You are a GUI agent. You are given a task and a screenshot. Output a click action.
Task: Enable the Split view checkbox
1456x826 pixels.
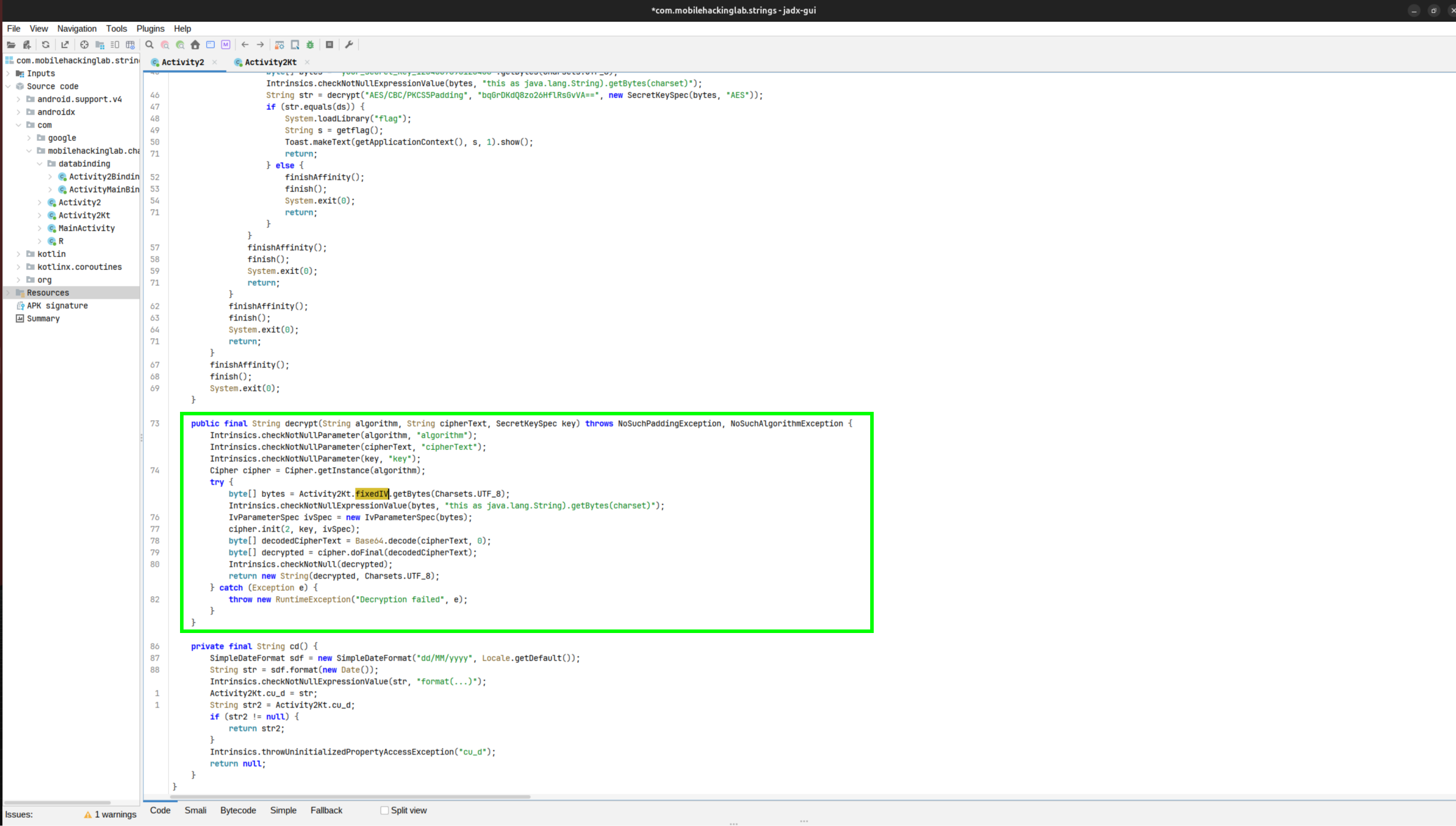[x=385, y=810]
